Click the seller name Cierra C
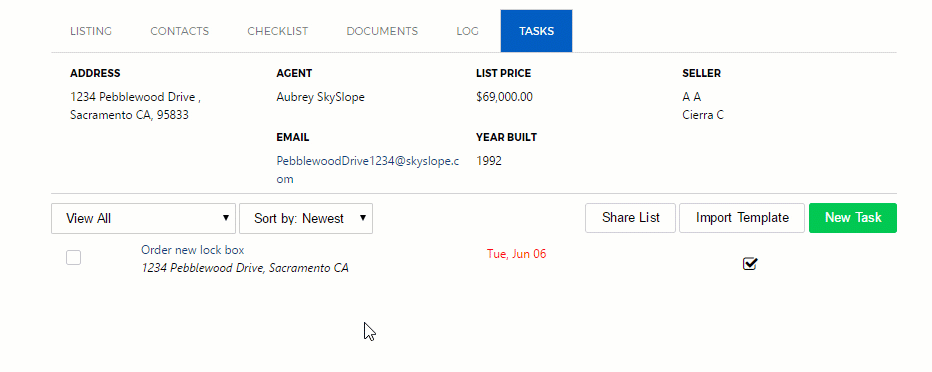Viewport: 932px width, 372px height. point(703,115)
